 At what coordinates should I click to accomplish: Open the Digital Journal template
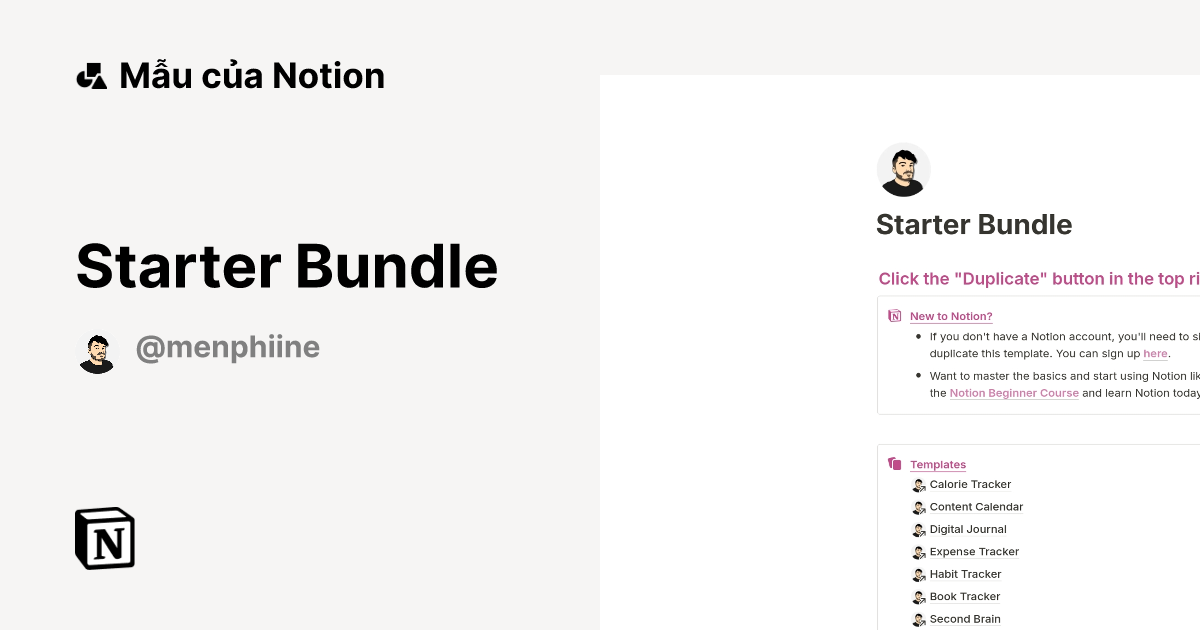(x=967, y=529)
